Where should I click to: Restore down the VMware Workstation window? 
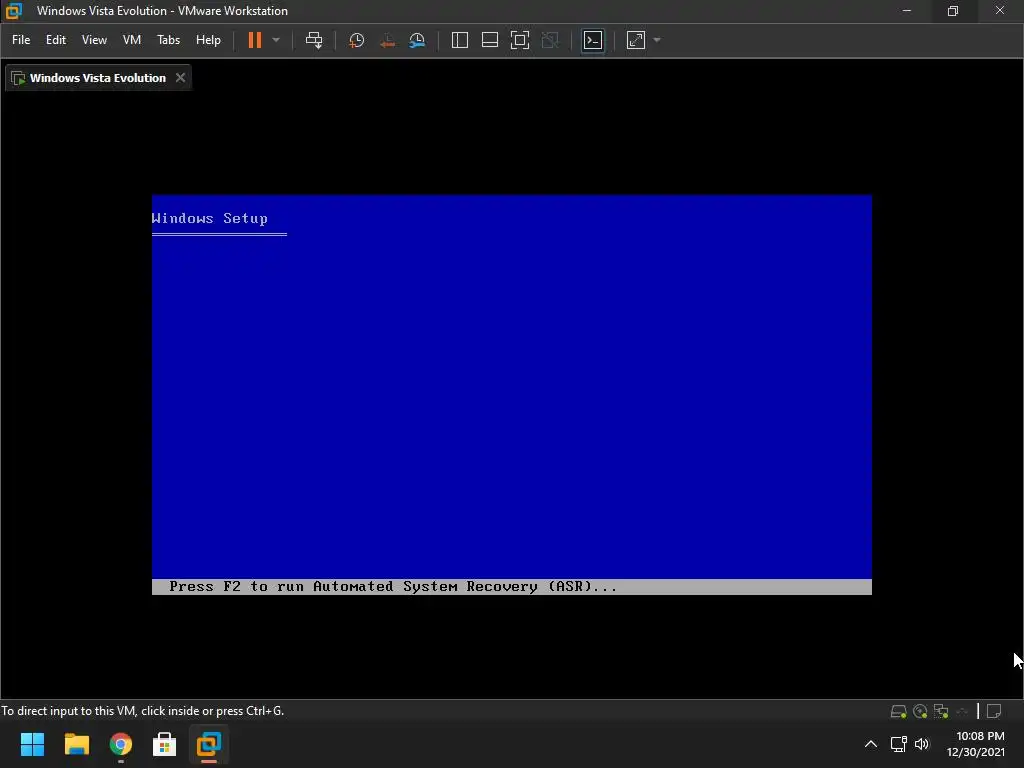(953, 10)
